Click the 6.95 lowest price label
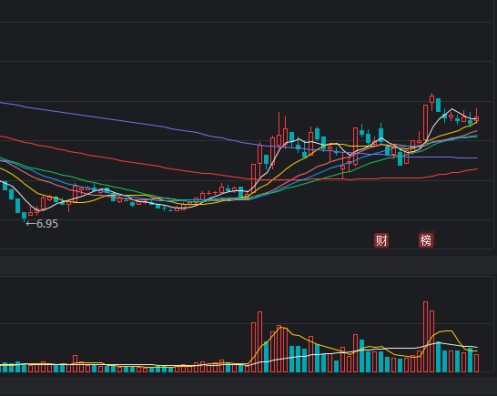The width and height of the screenshot is (497, 396). (42, 224)
